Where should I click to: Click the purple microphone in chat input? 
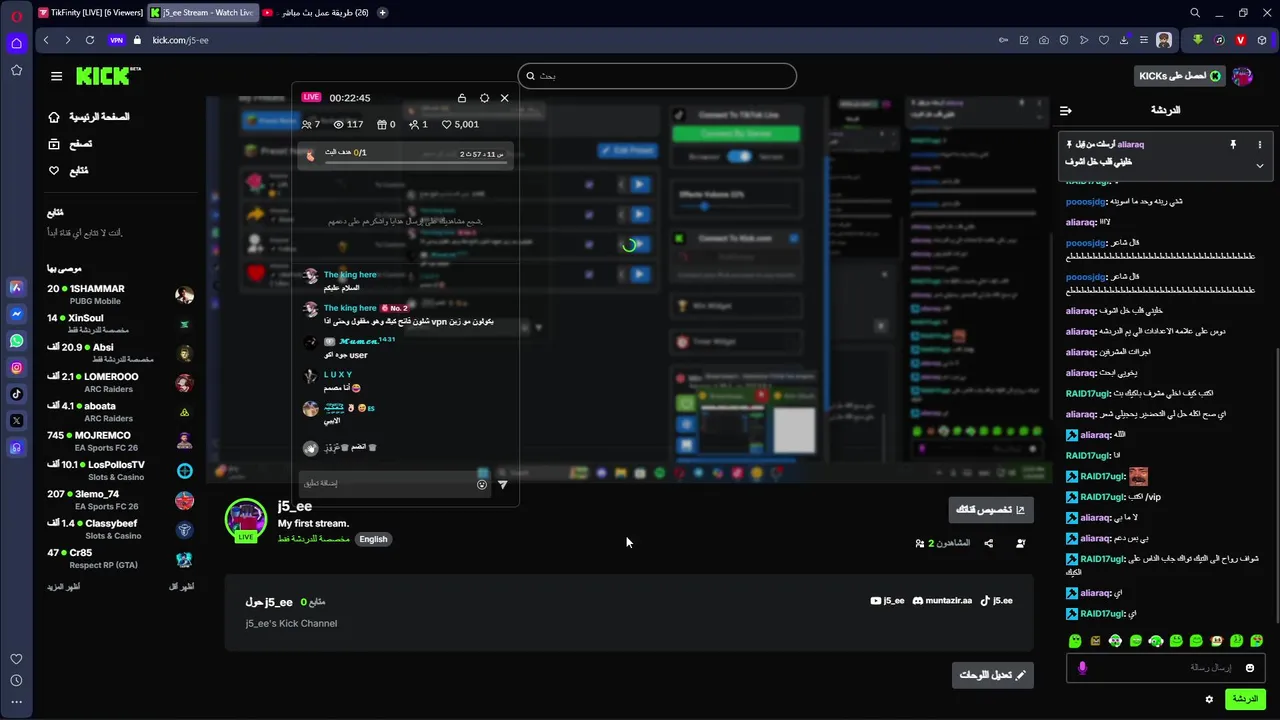click(1082, 667)
